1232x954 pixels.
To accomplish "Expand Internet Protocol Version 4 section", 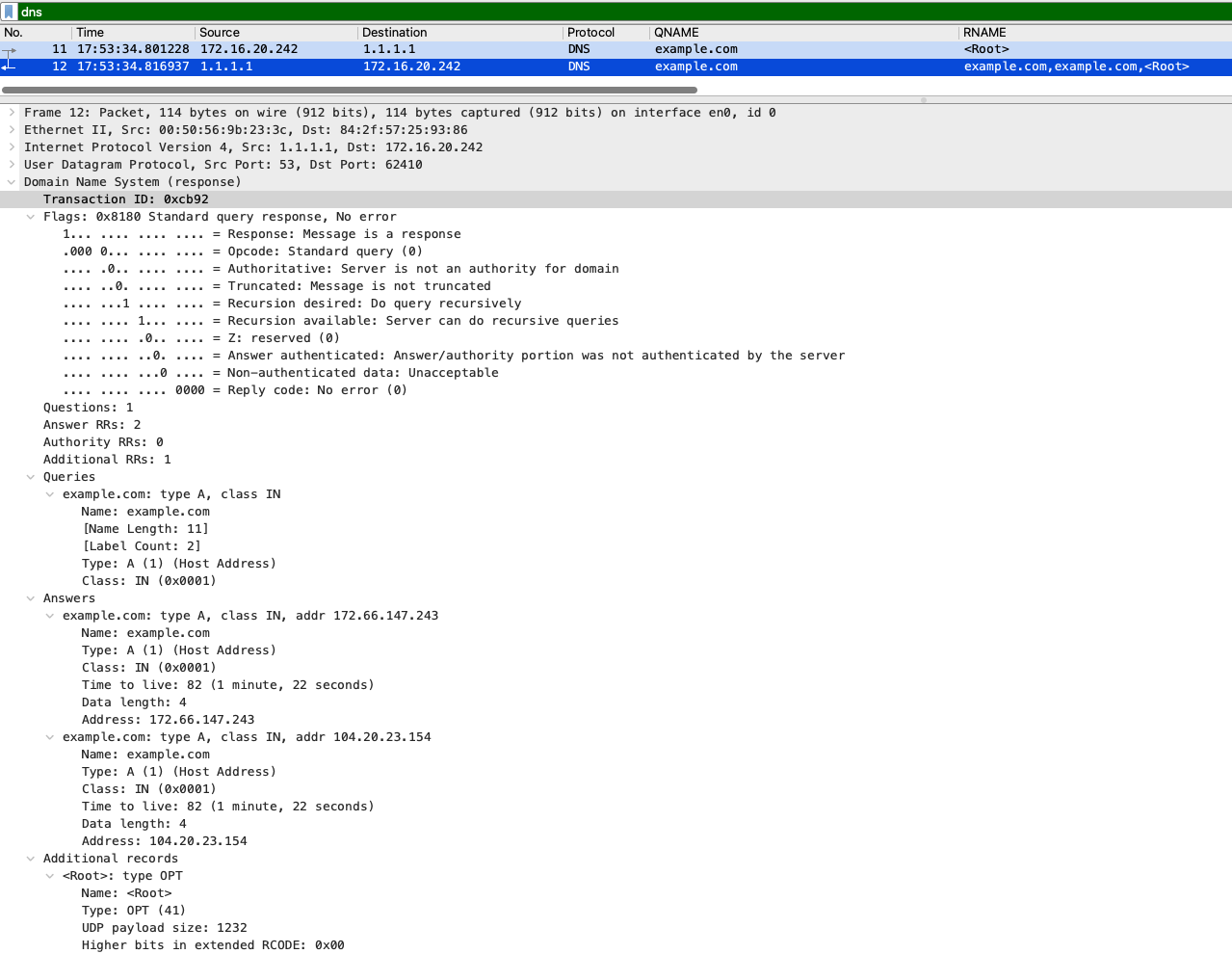I will (x=12, y=147).
